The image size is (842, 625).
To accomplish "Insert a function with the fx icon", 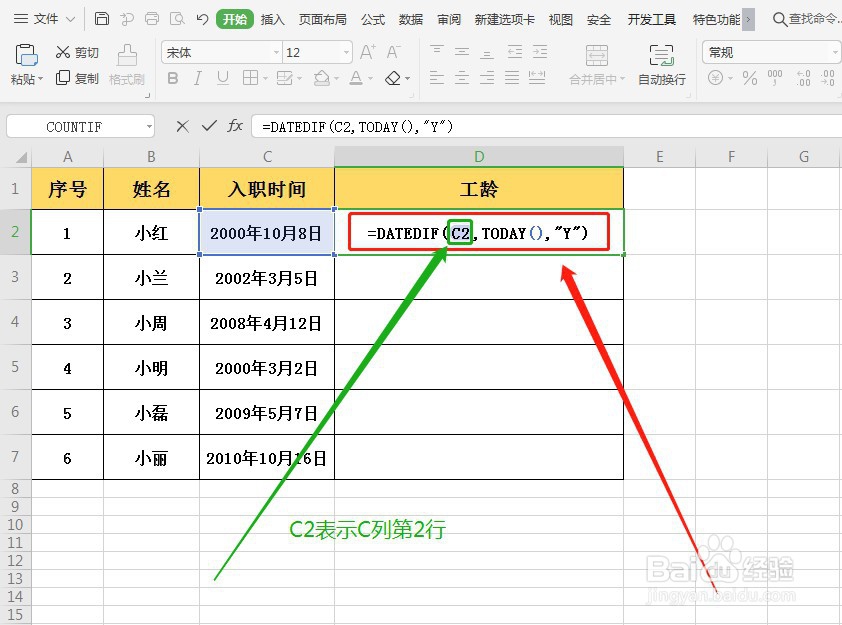I will coord(235,126).
